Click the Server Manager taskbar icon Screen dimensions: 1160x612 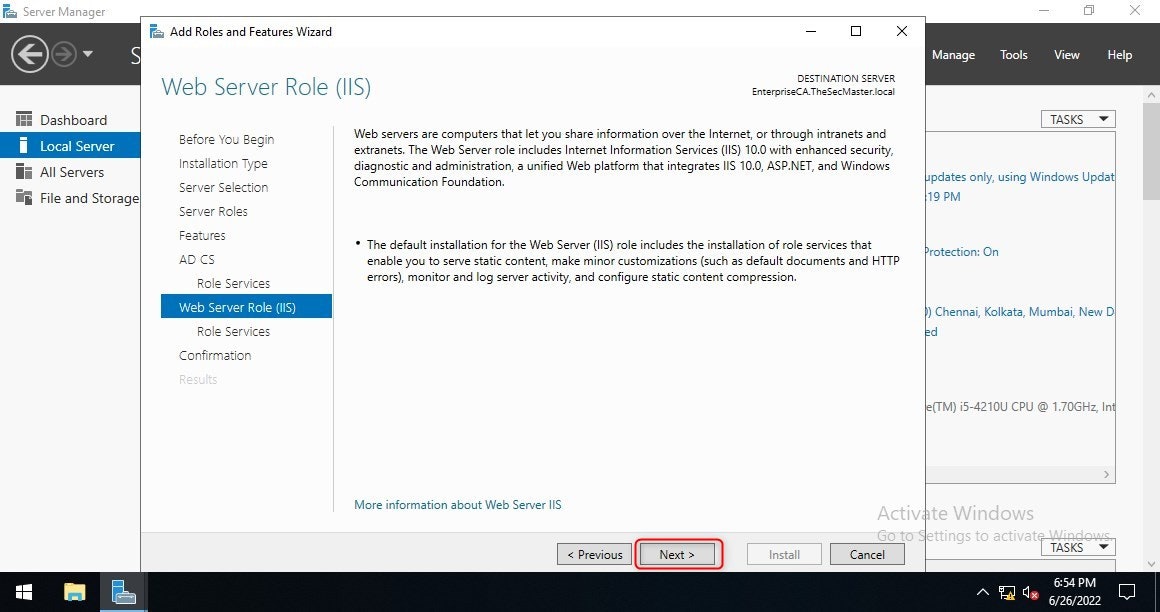pos(124,592)
